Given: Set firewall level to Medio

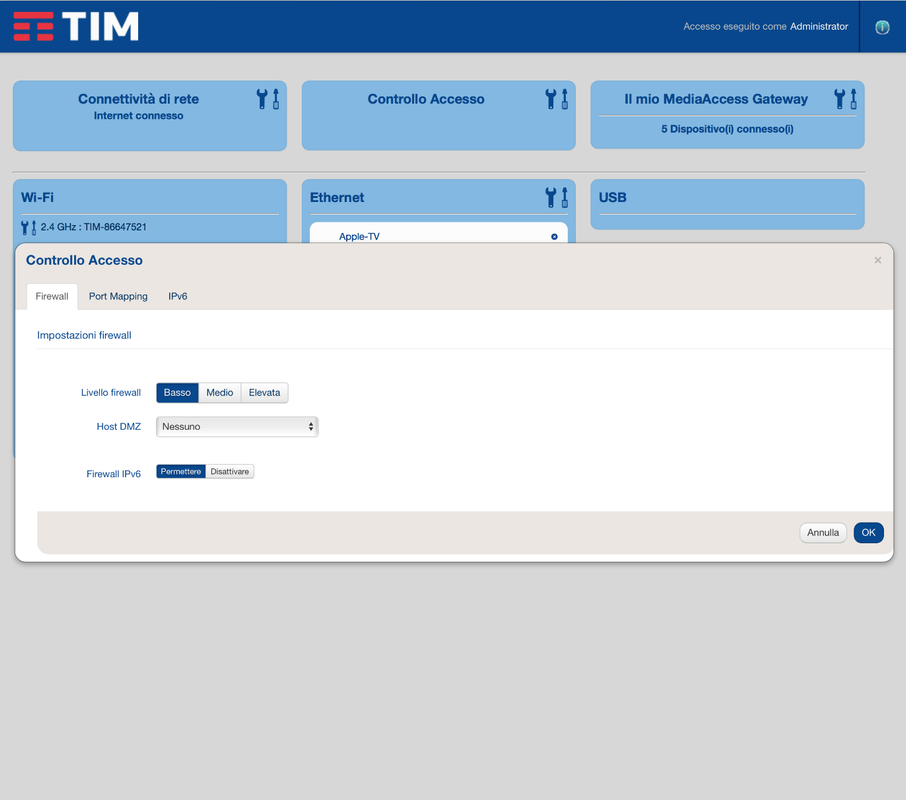Looking at the screenshot, I should point(220,393).
